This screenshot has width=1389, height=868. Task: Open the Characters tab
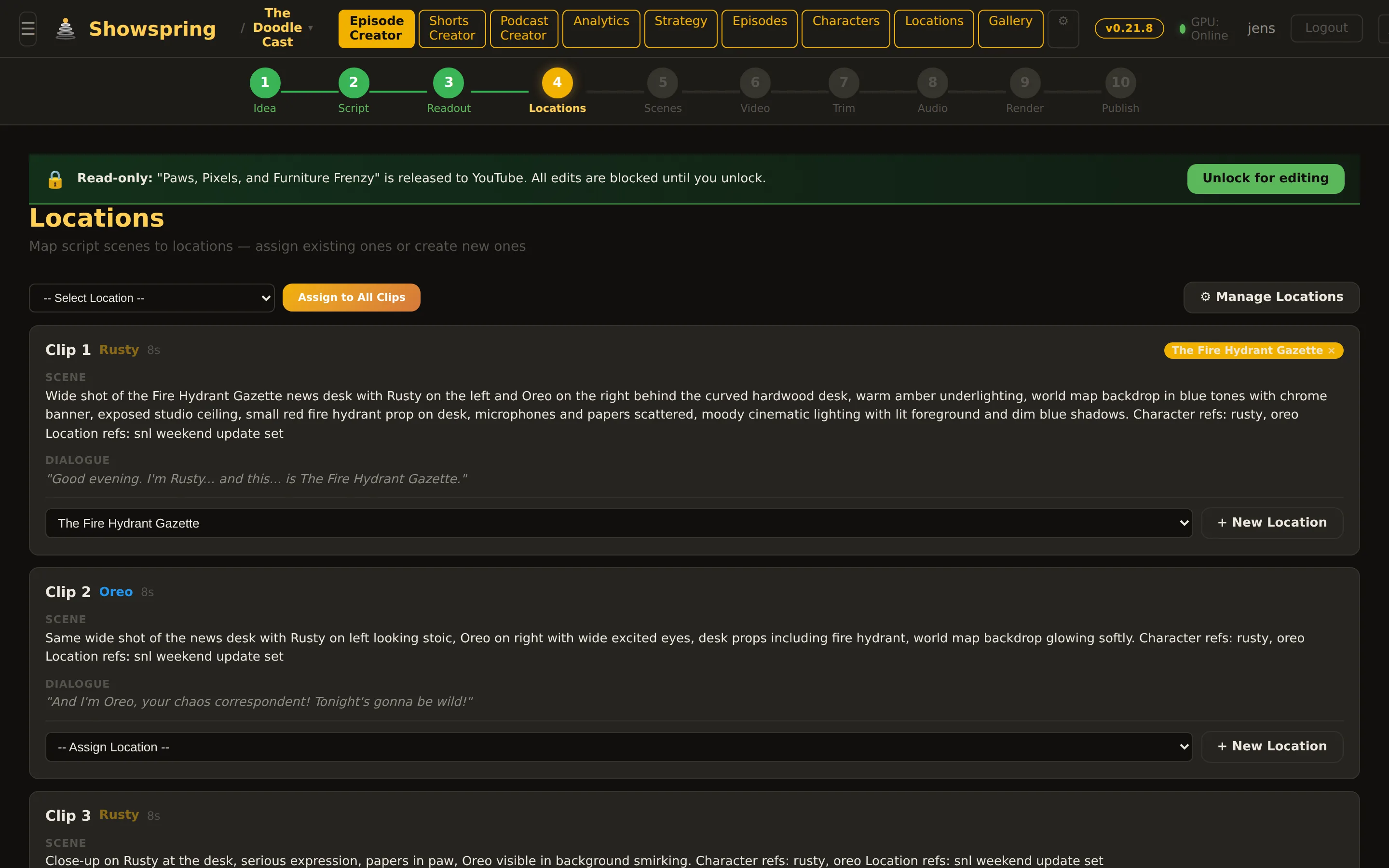click(x=846, y=29)
